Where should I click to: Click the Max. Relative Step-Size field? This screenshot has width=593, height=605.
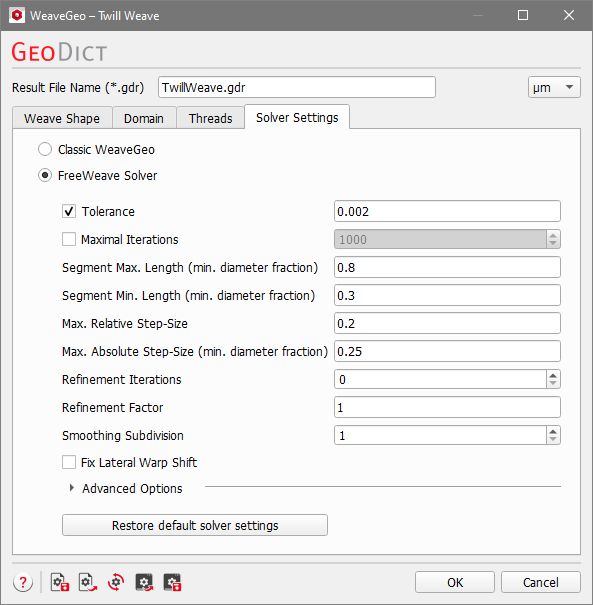pyautogui.click(x=447, y=323)
